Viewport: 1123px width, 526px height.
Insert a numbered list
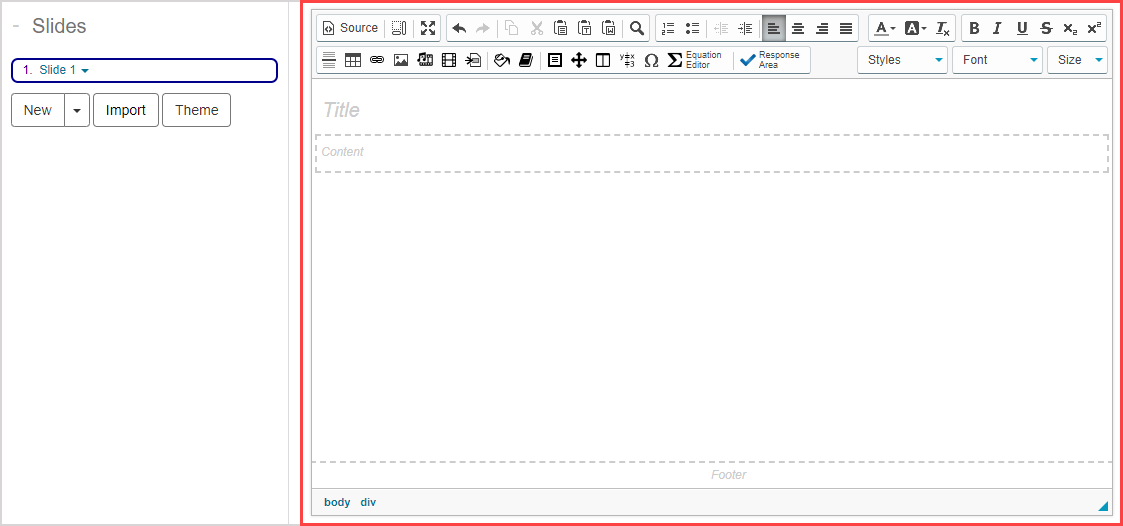pyautogui.click(x=668, y=28)
